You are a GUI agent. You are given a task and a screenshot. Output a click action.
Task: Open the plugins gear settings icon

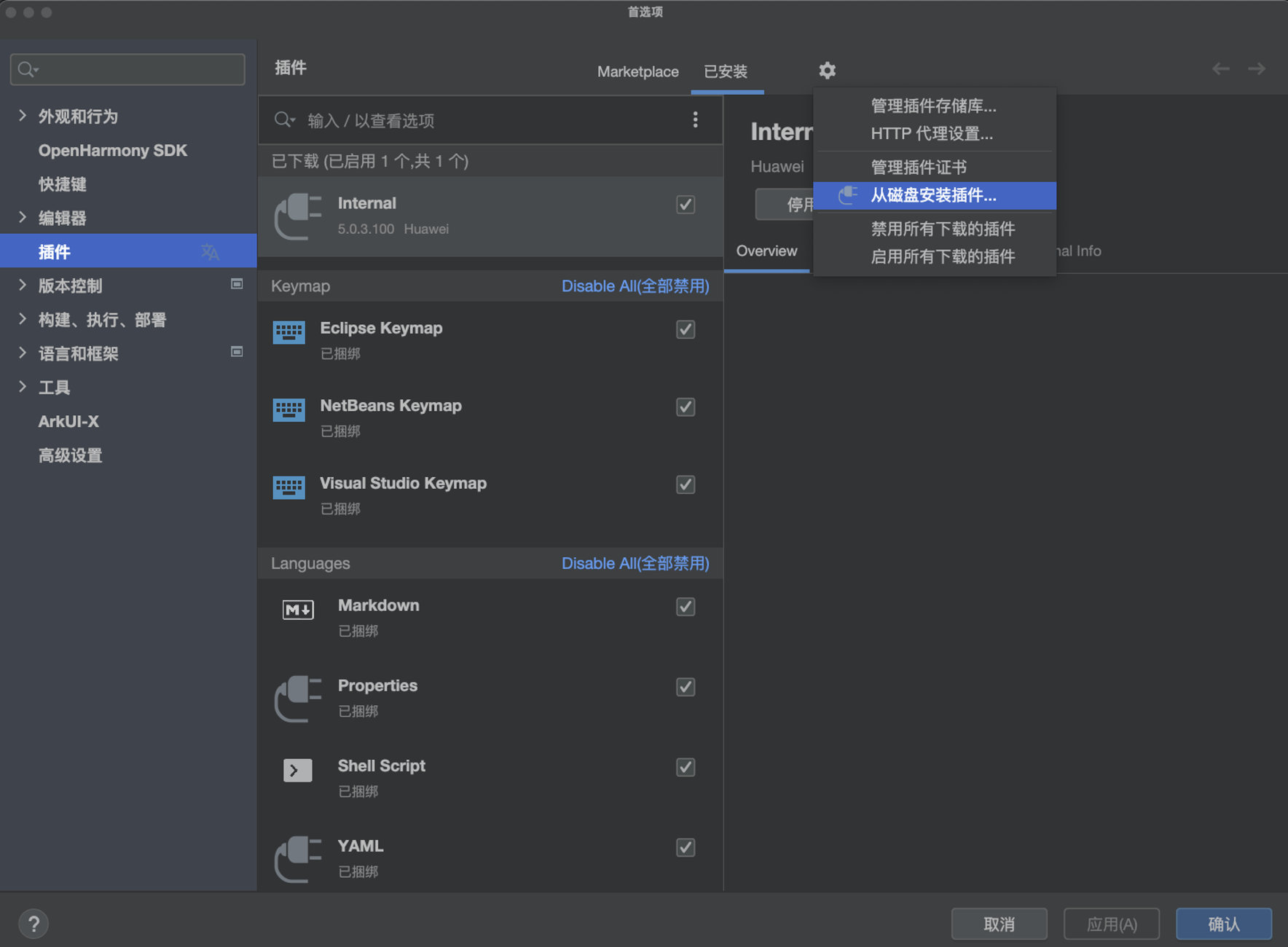pyautogui.click(x=827, y=71)
